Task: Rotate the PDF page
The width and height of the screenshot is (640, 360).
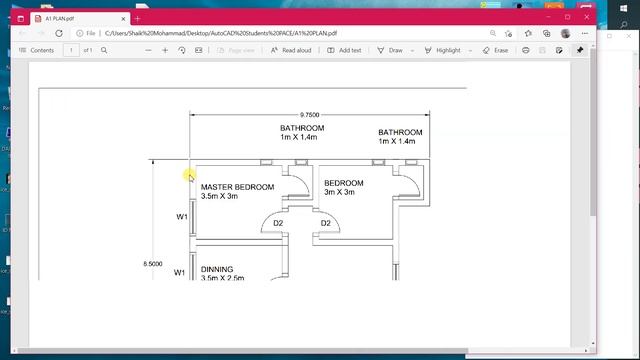Action: (x=182, y=50)
